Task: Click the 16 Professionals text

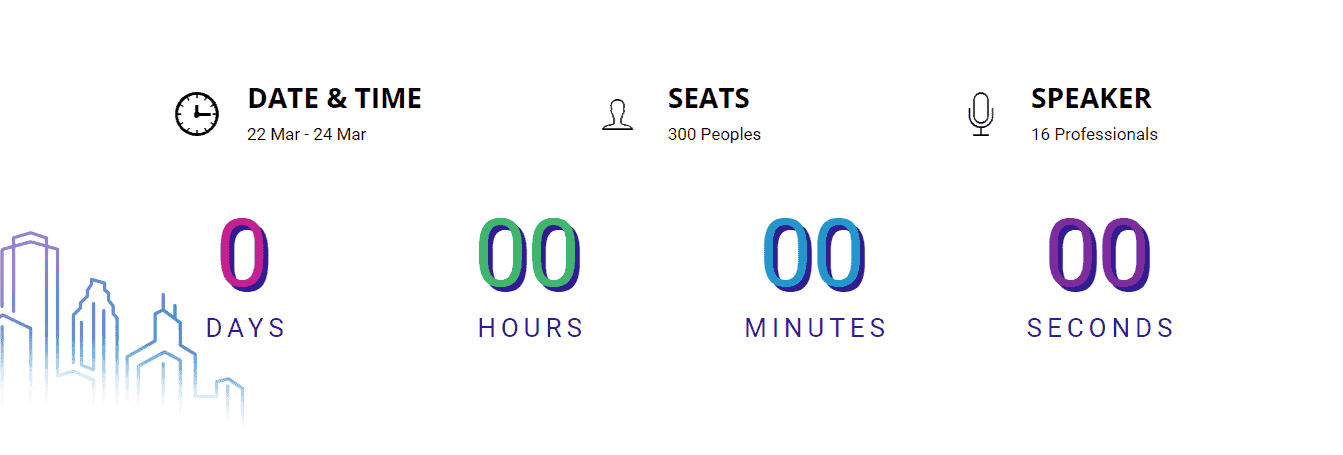Action: (1094, 134)
